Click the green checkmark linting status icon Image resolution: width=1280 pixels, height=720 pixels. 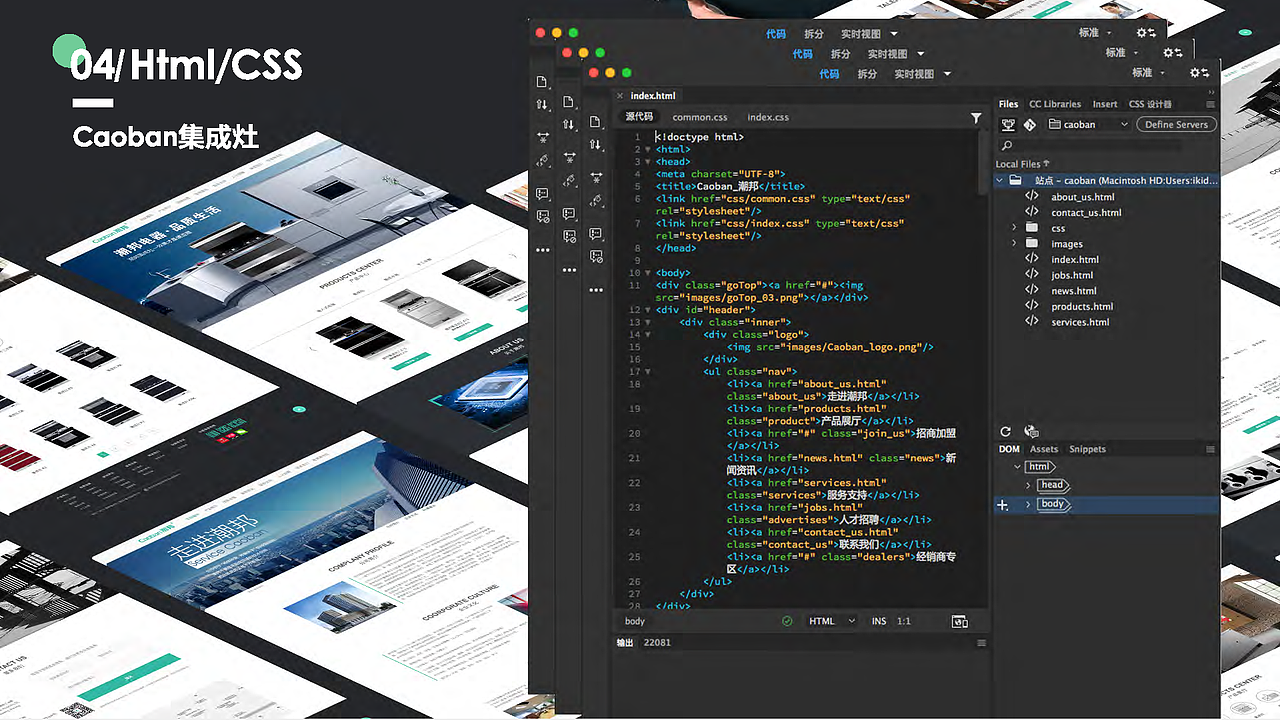pos(787,621)
